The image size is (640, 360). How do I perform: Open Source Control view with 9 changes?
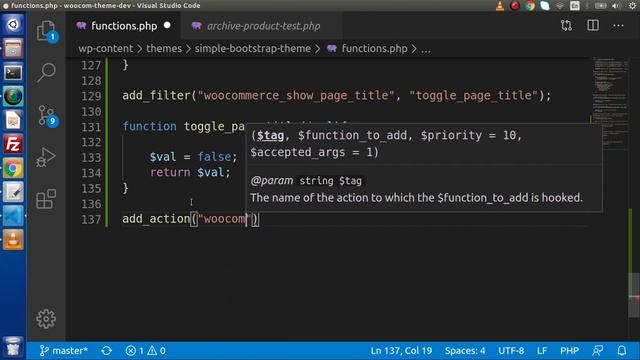tap(47, 116)
